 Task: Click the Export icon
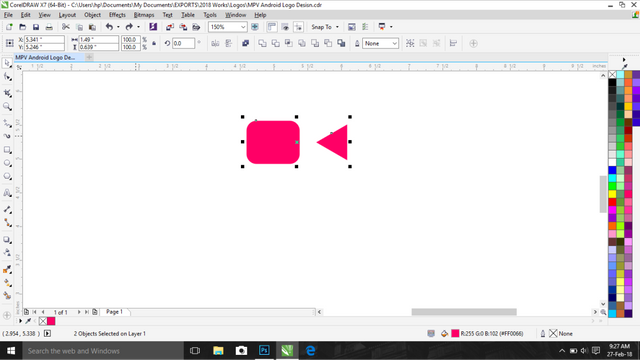(x=183, y=27)
